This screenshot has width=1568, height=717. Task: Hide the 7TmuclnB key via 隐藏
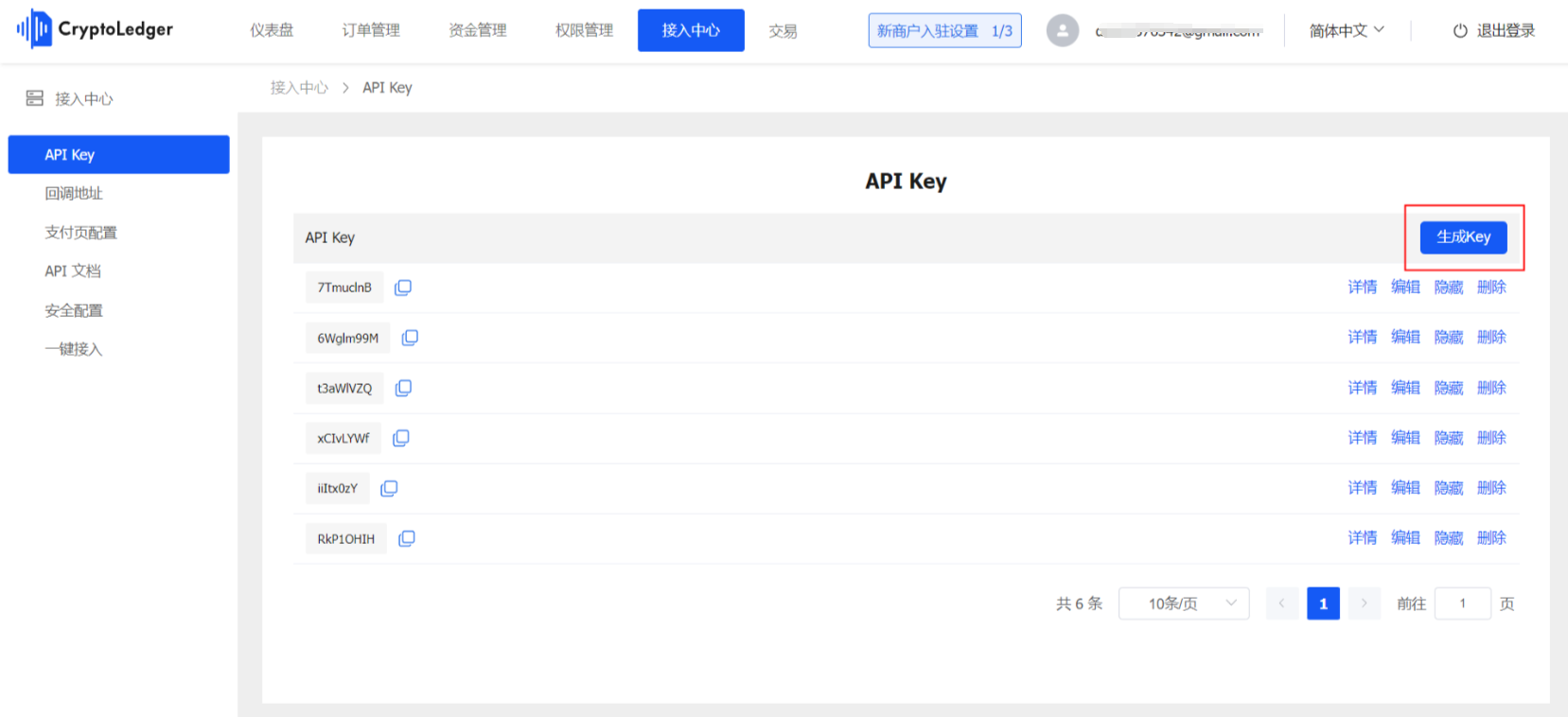click(1449, 288)
